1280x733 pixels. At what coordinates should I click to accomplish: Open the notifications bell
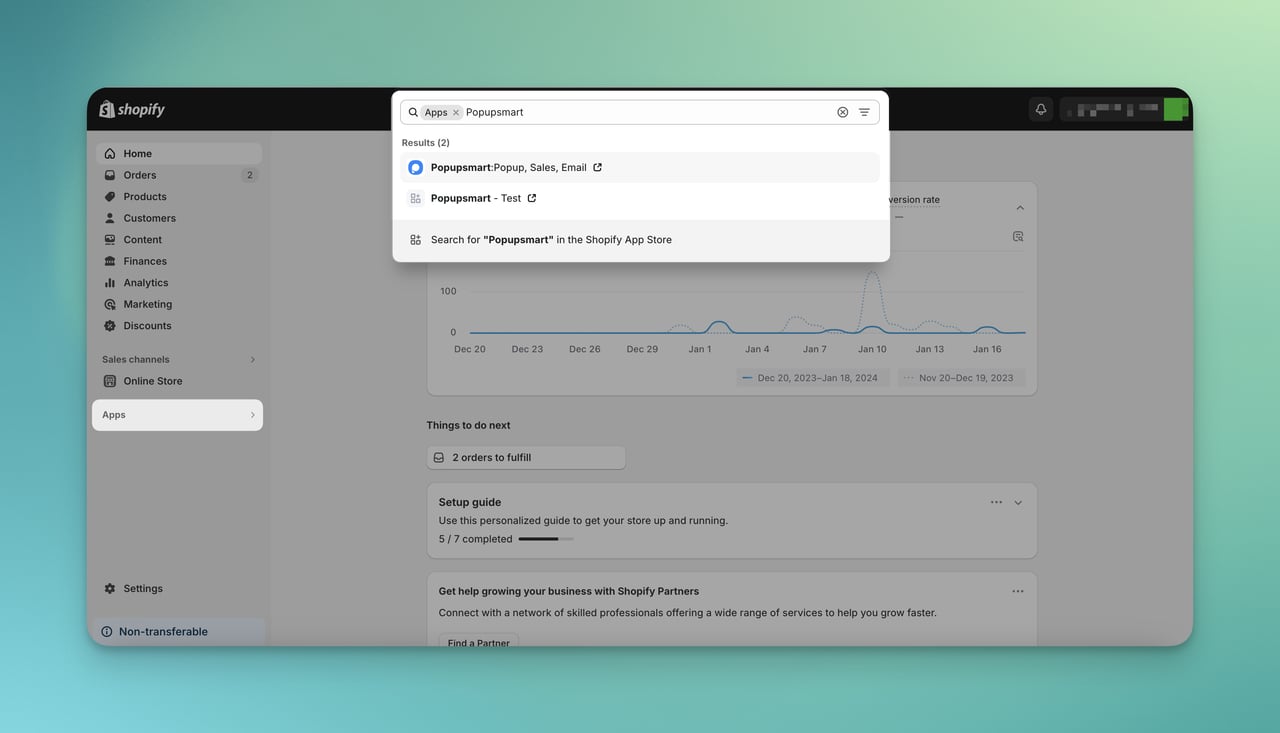tap(1041, 110)
